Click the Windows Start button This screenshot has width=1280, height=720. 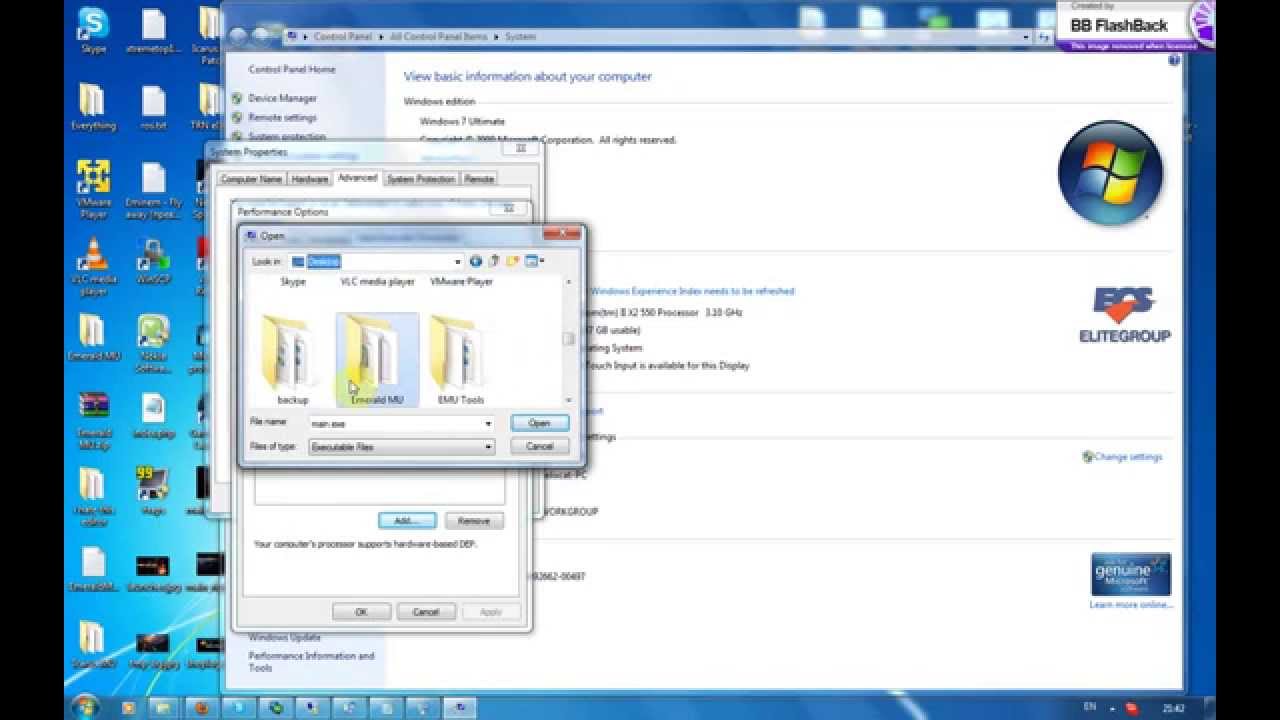coord(86,707)
